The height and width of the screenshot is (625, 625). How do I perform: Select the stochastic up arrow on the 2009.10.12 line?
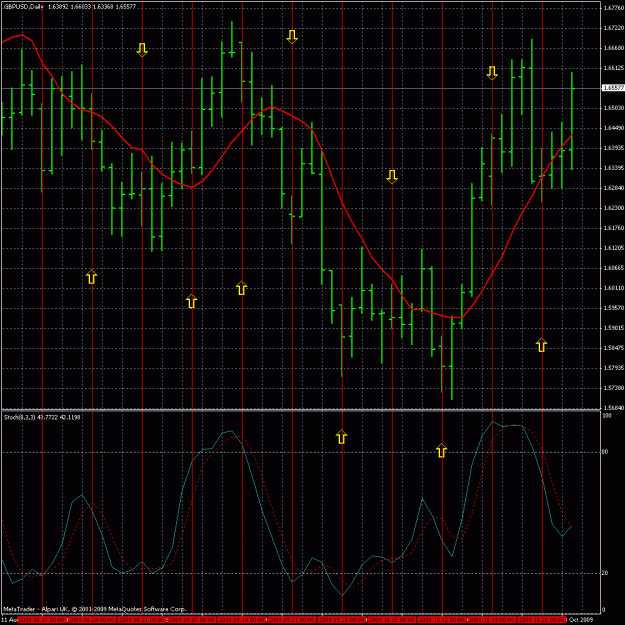click(441, 450)
